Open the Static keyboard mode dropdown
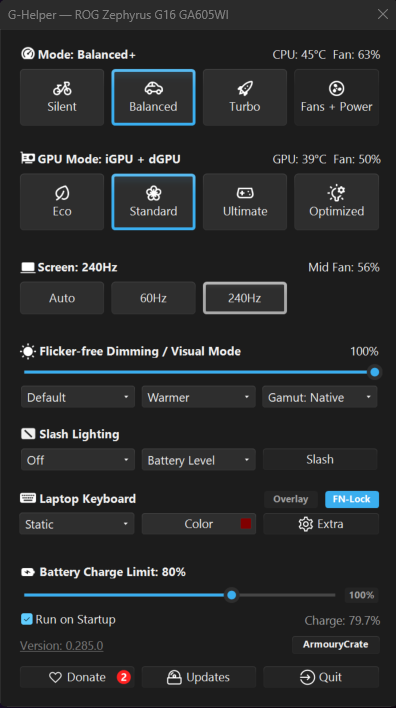Image resolution: width=396 pixels, height=708 pixels. pyautogui.click(x=77, y=524)
